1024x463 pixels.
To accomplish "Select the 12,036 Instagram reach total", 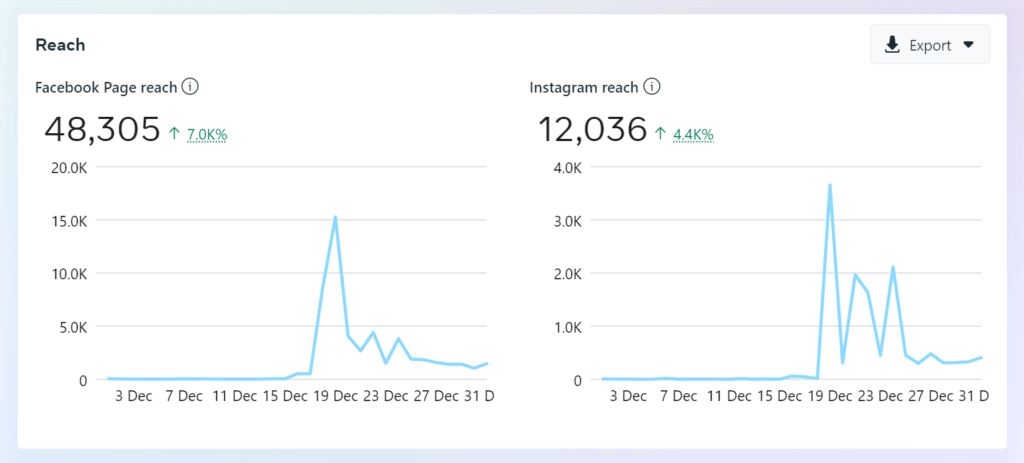I will pyautogui.click(x=592, y=129).
